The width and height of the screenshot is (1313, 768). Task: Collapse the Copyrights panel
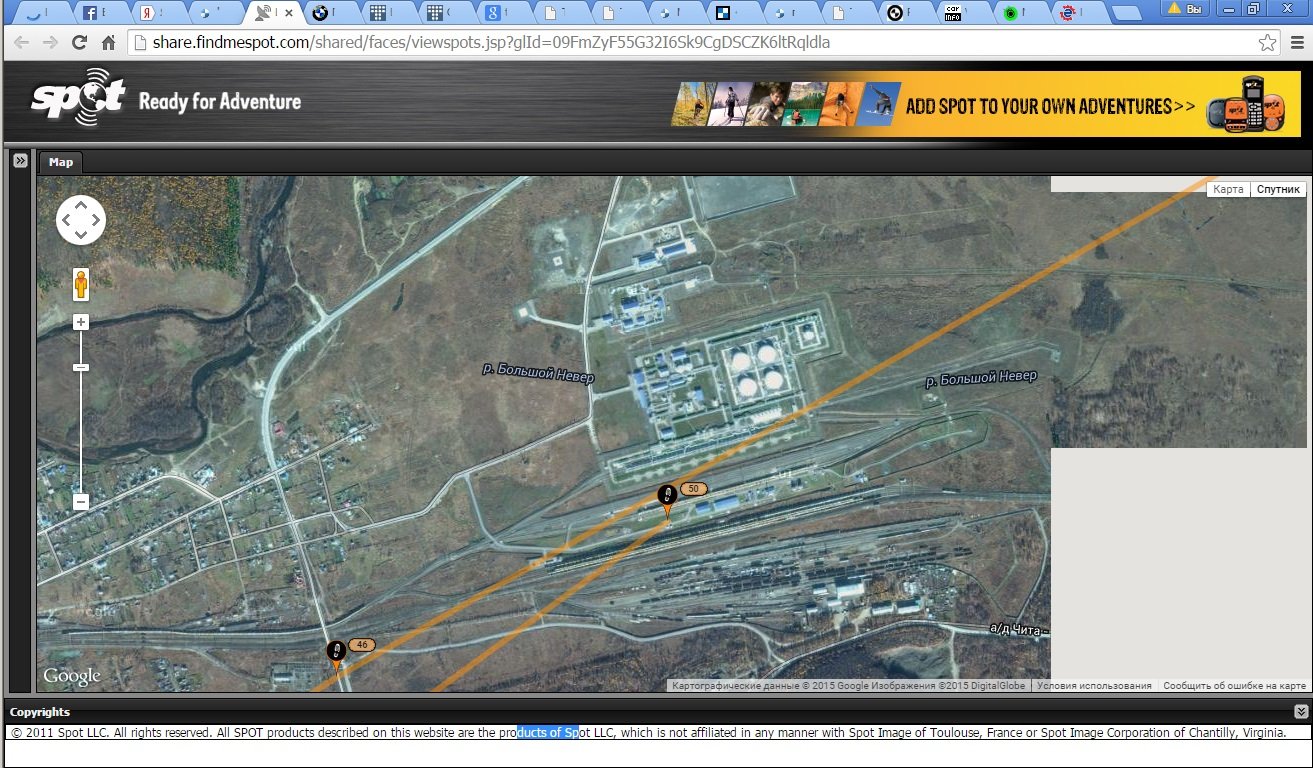click(1300, 712)
